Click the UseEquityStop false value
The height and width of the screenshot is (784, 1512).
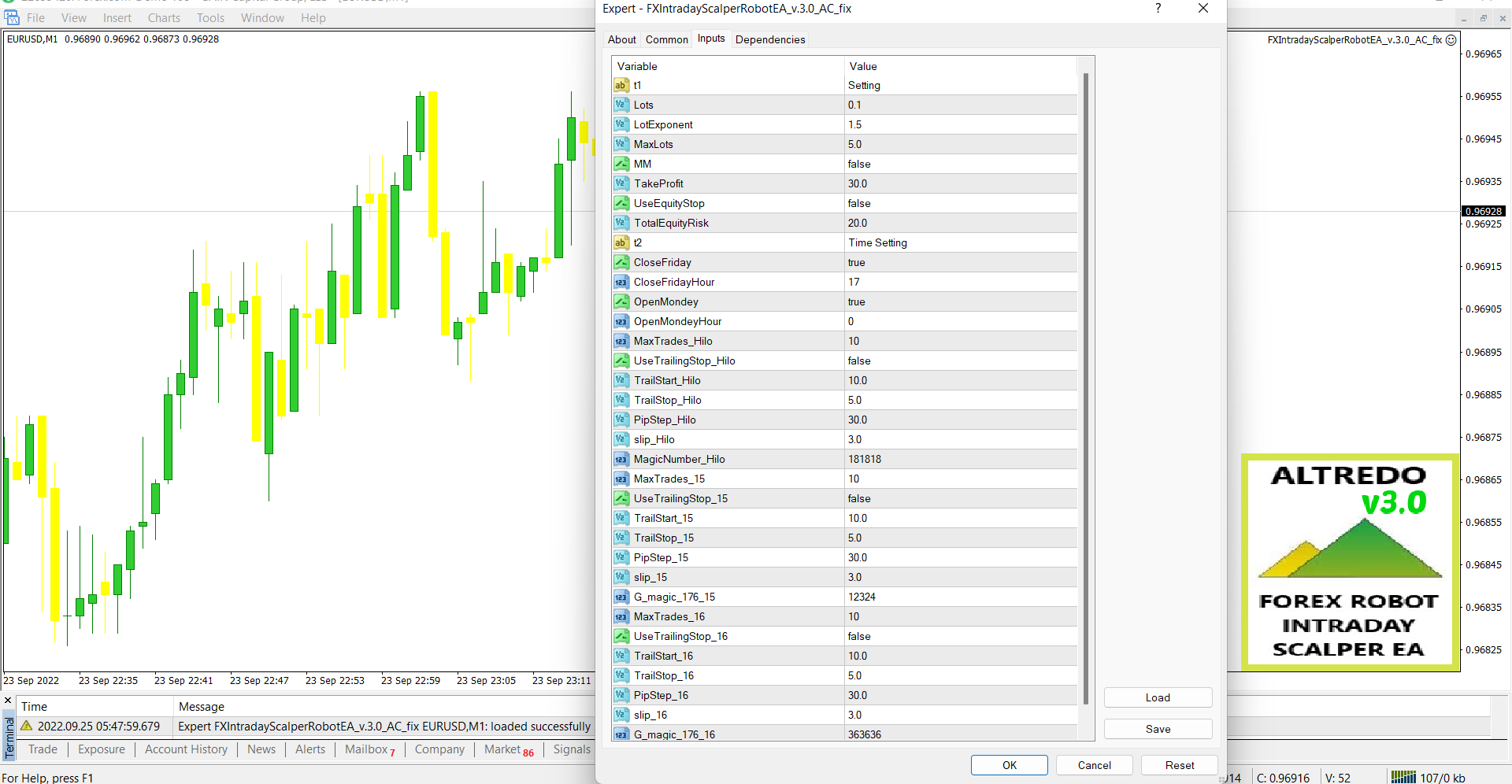pyautogui.click(x=961, y=203)
